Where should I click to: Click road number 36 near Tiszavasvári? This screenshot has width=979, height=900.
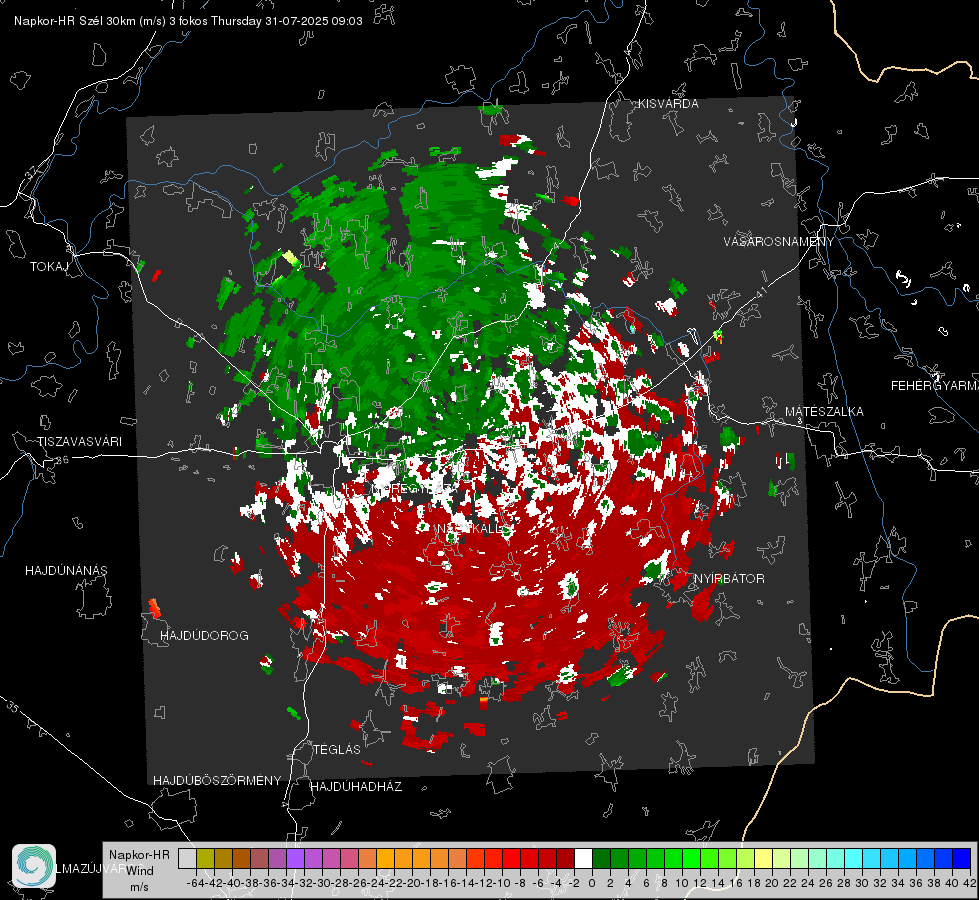pos(62,460)
